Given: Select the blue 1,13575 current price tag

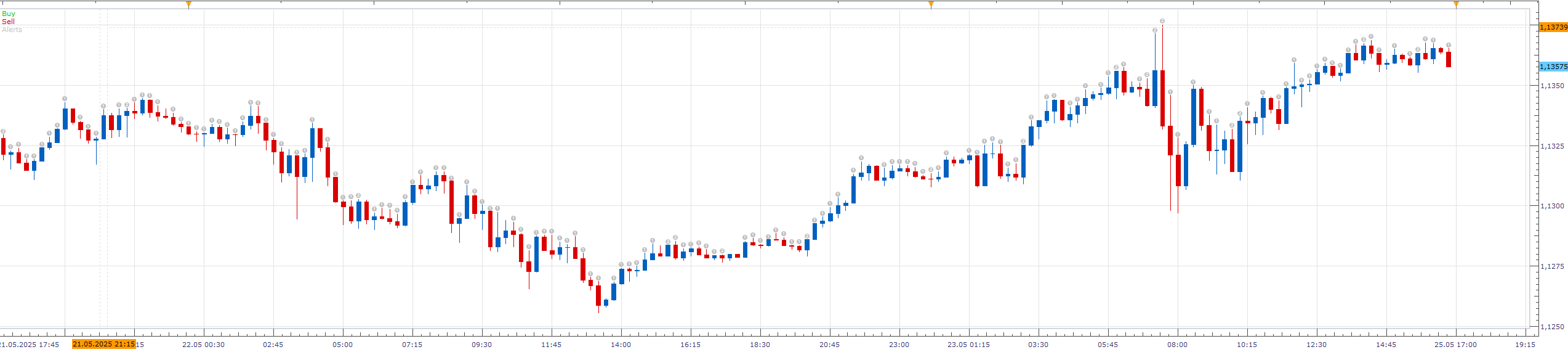Looking at the screenshot, I should point(1553,67).
